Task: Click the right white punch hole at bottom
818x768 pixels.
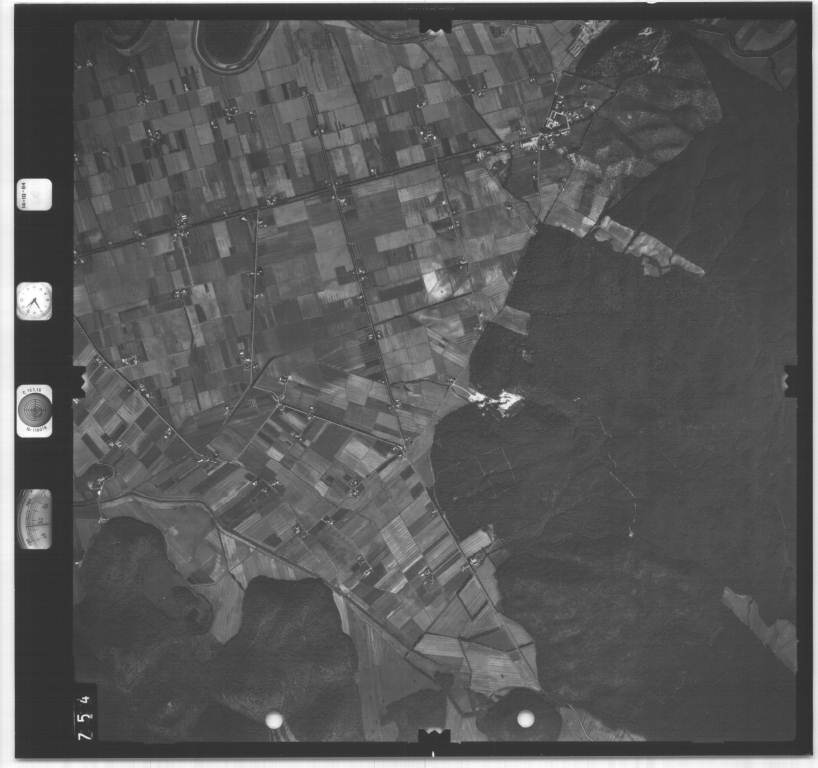Action: pos(525,719)
